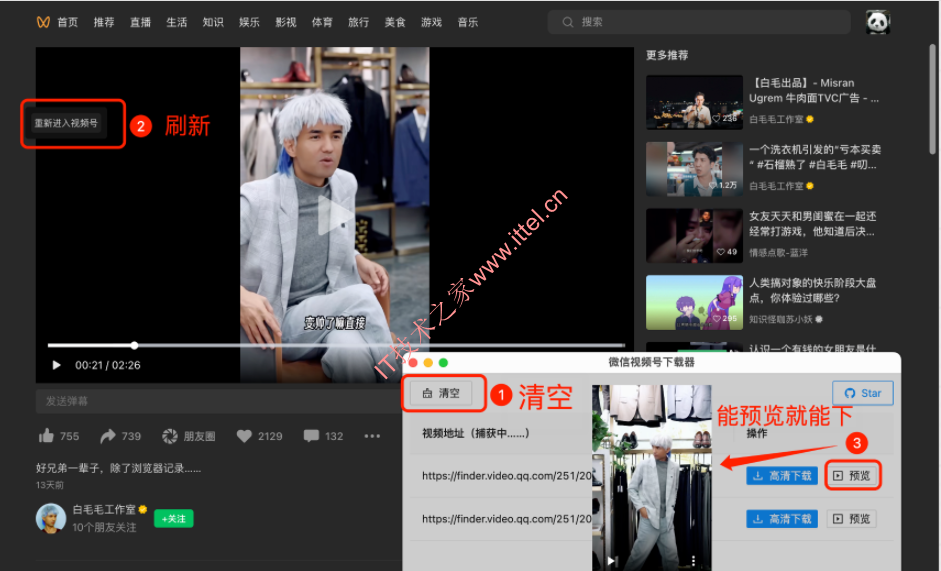Open 游戏 navigation tab
The height and width of the screenshot is (571, 941).
(x=431, y=22)
